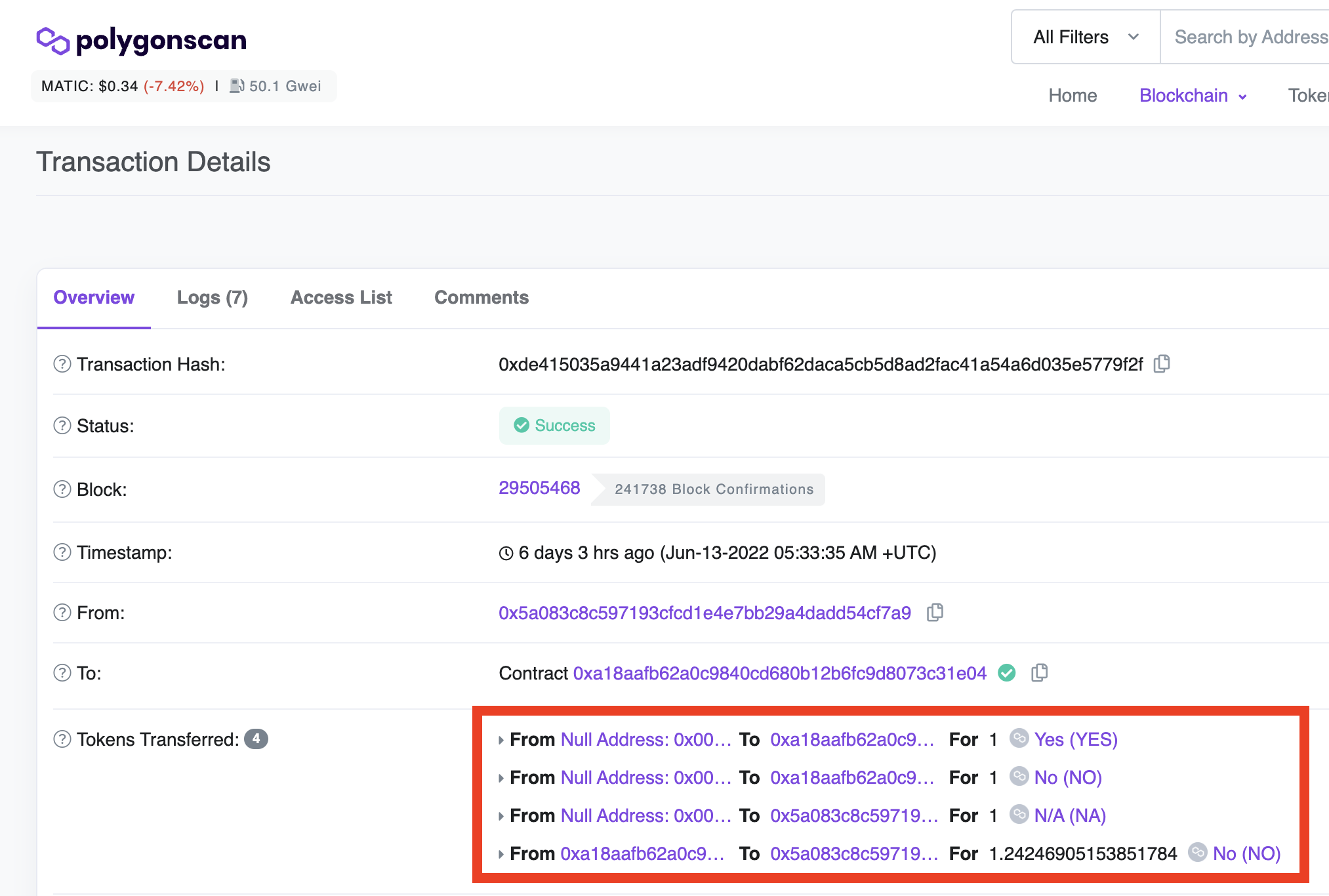Go to Home in navigation
Viewport: 1329px width, 896px height.
[x=1073, y=96]
